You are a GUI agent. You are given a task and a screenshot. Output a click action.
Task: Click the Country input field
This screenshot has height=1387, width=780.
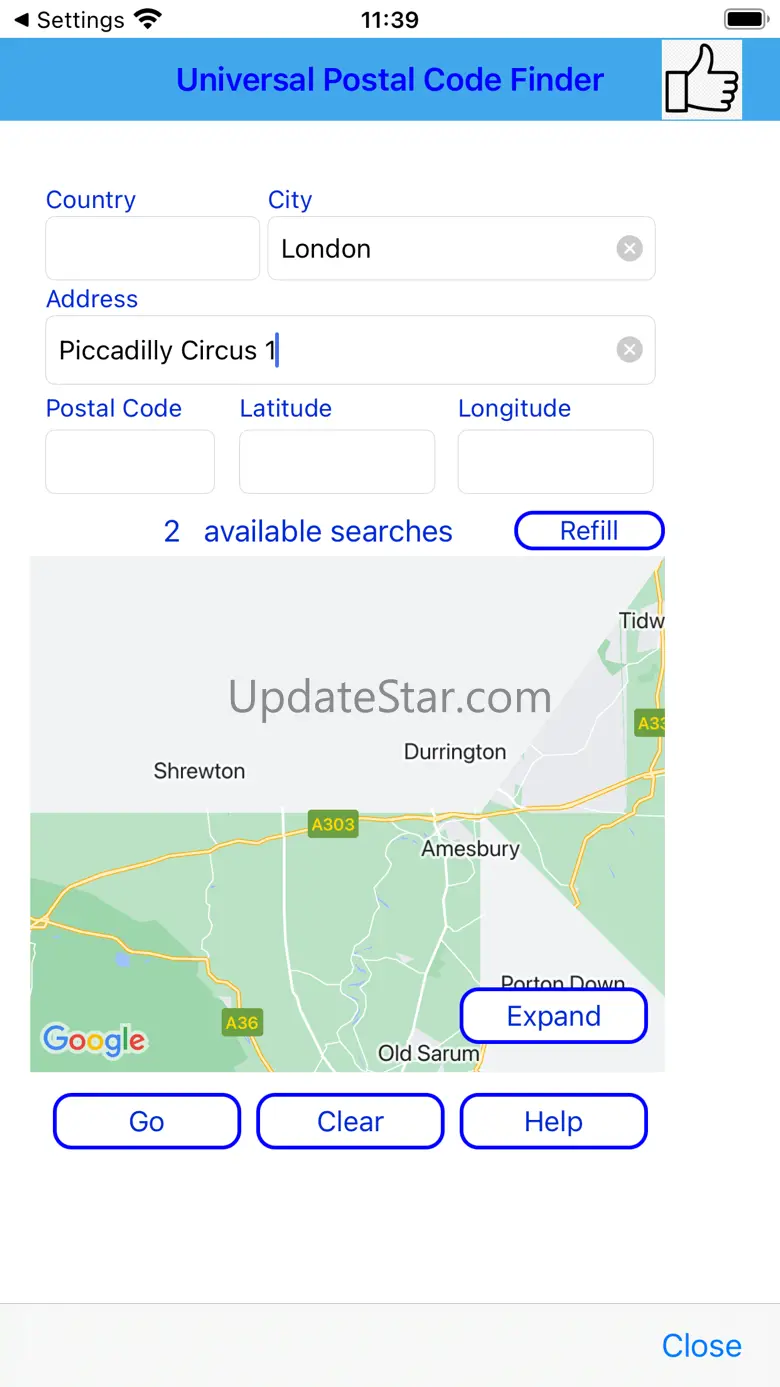click(x=152, y=248)
